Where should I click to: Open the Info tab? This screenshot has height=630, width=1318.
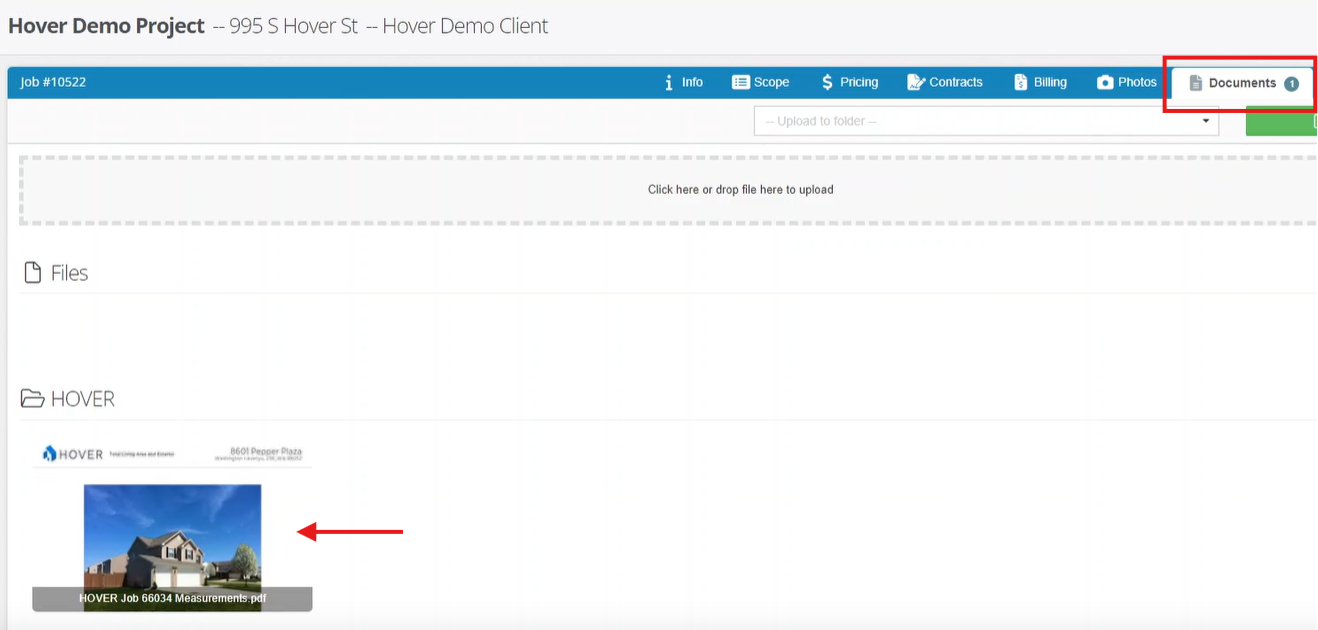coord(684,82)
